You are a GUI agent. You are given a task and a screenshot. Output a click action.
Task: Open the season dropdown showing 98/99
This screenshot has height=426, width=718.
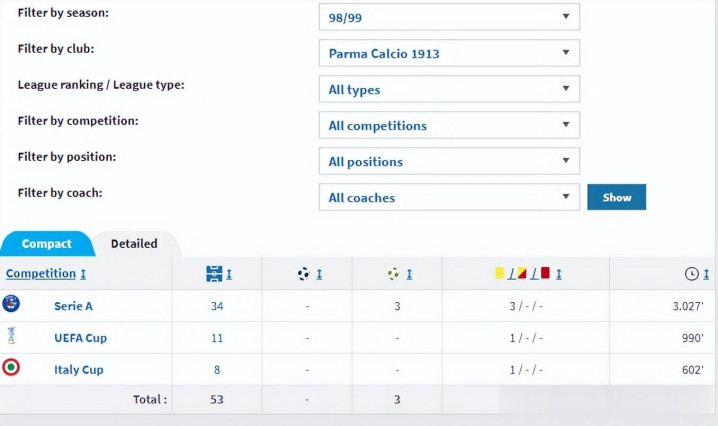448,17
